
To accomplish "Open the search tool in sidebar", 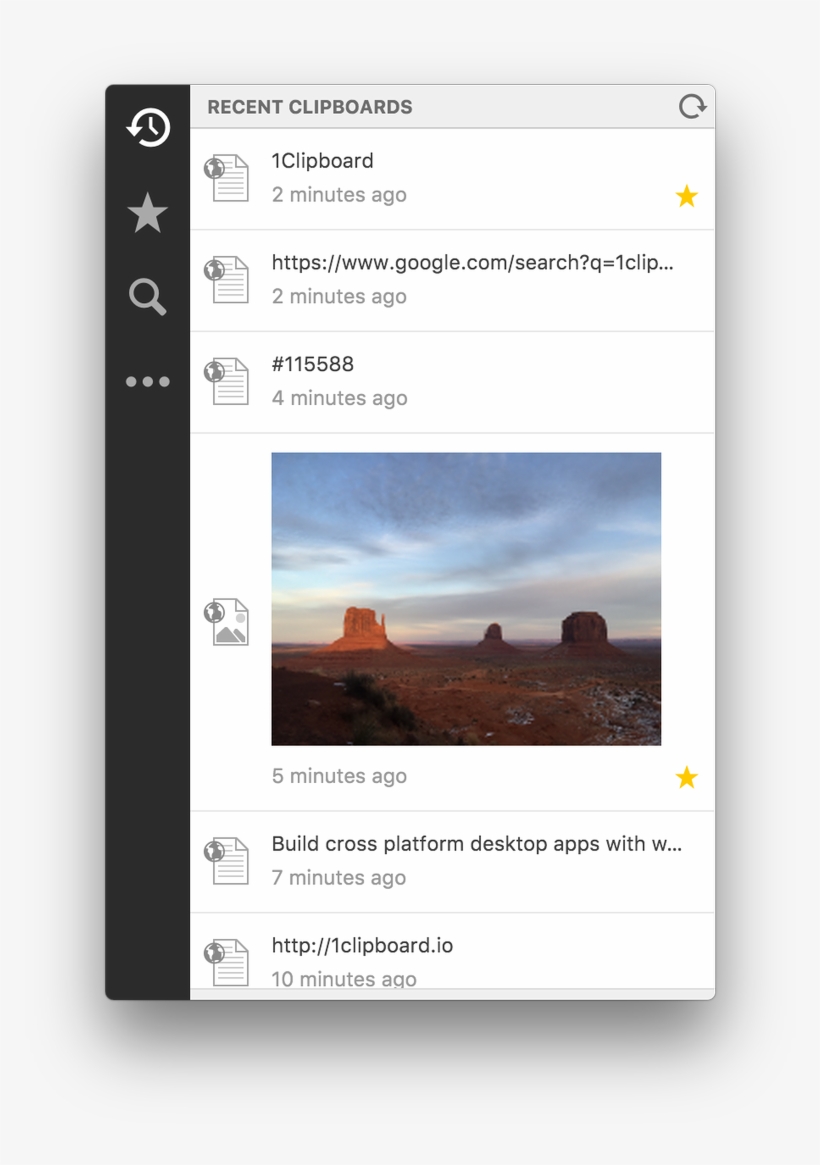I will pos(148,297).
